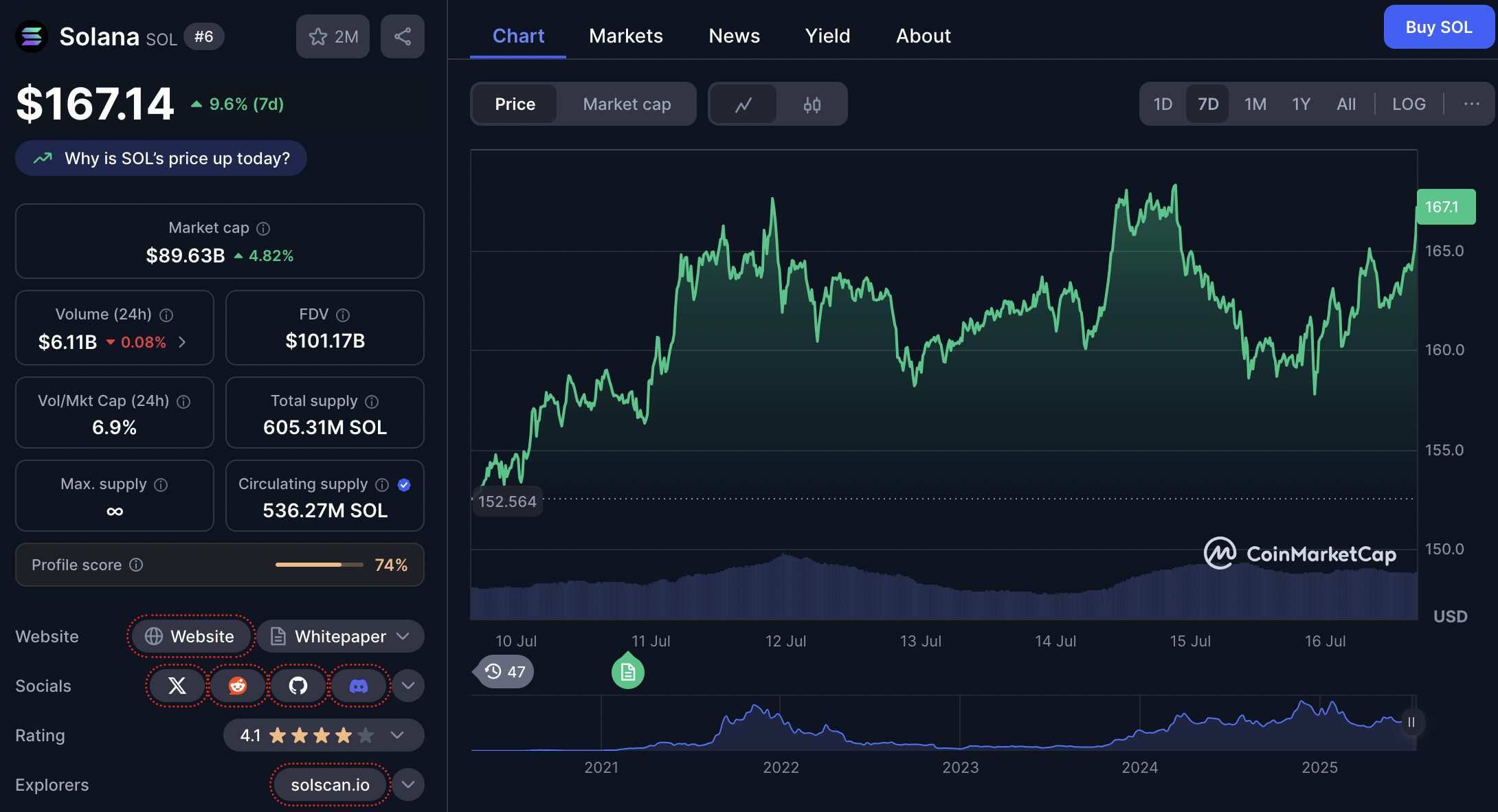Click the #6 rank badge
Screen dimensions: 1498x812
[x=204, y=36]
